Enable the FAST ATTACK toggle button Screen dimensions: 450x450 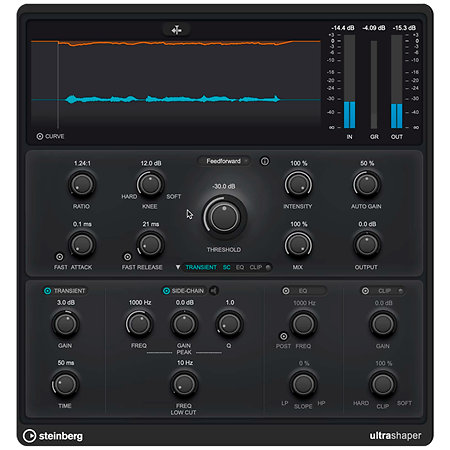(x=59, y=257)
